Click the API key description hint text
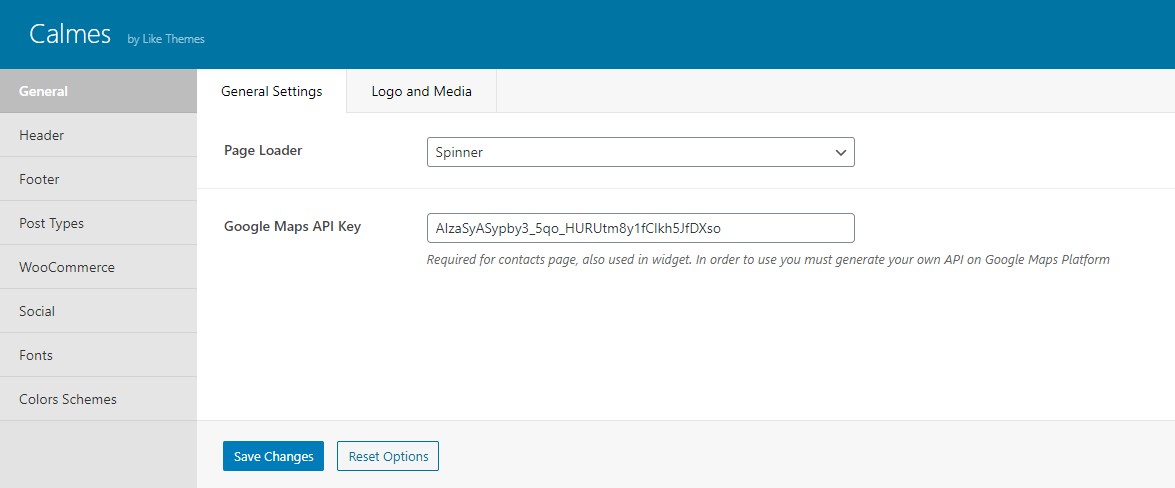Image resolution: width=1175 pixels, height=488 pixels. point(768,260)
